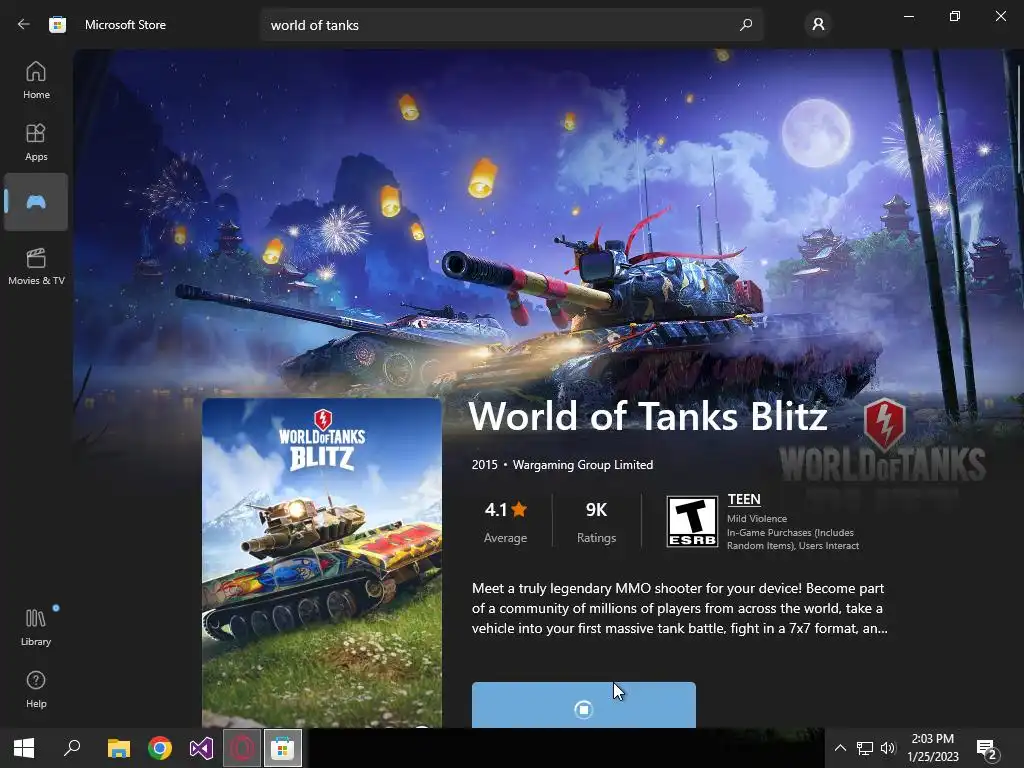Launch Google Chrome from the taskbar
This screenshot has height=768, width=1024.
[159, 748]
